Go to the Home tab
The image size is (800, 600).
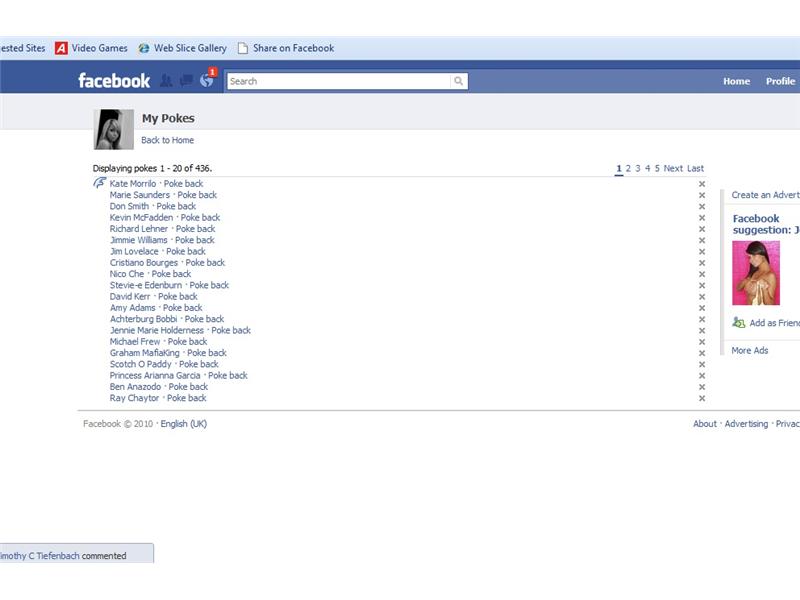[x=737, y=81]
